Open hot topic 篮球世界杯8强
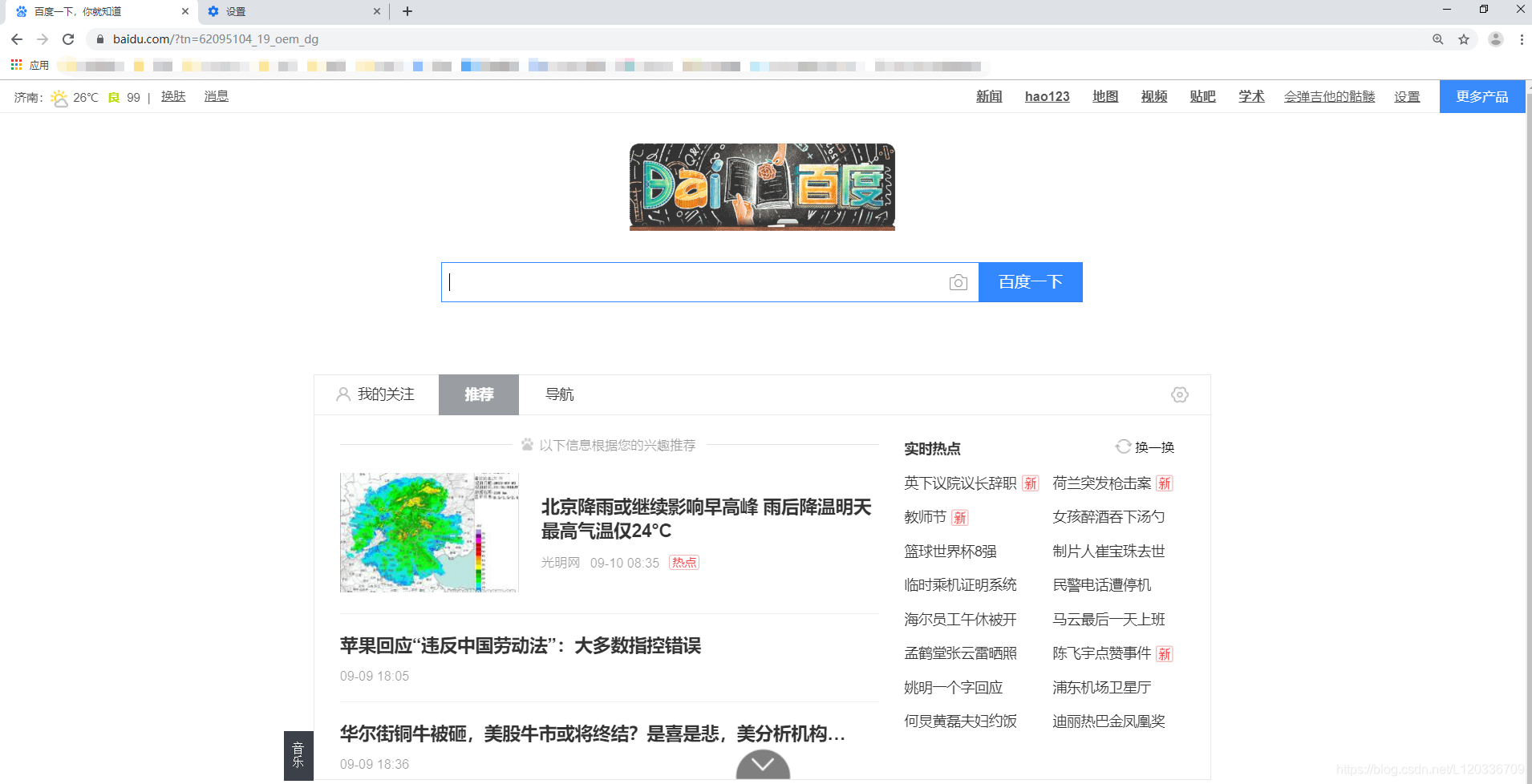This screenshot has width=1532, height=784. pos(950,552)
